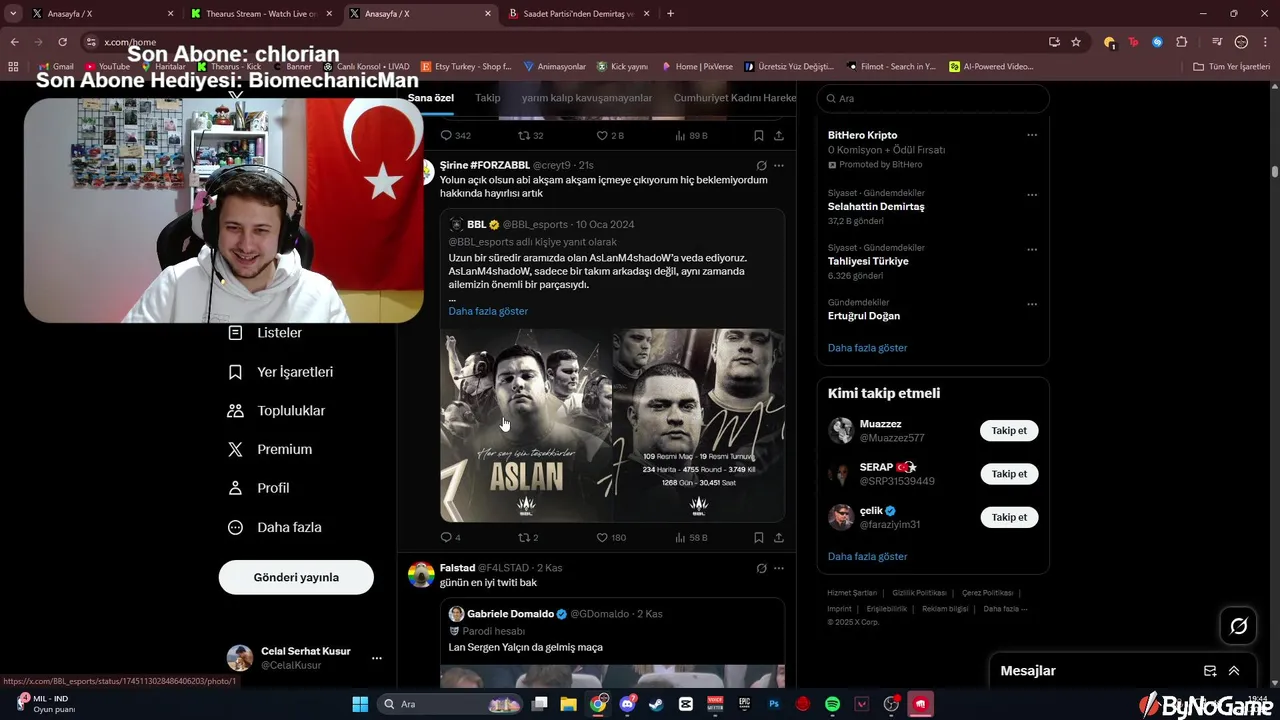Share the top post with 89 B views

click(x=779, y=135)
